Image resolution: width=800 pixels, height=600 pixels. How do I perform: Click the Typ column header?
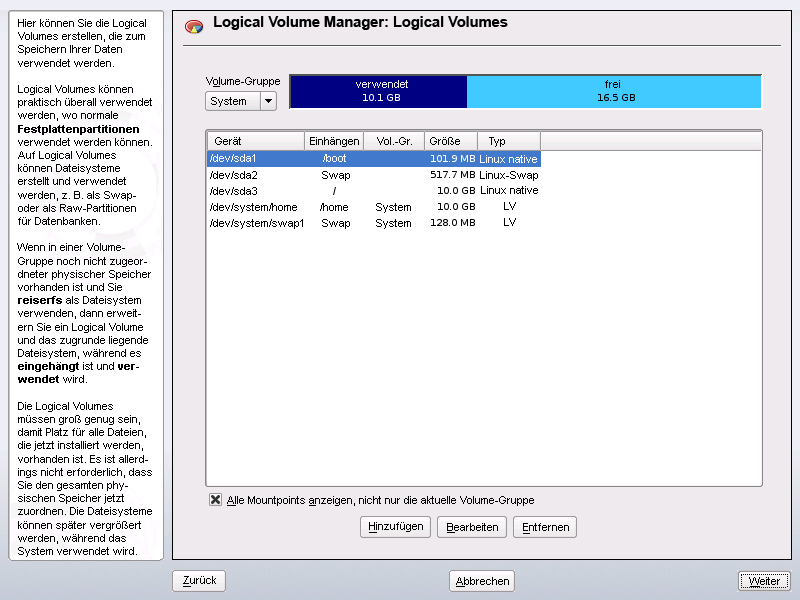click(508, 141)
